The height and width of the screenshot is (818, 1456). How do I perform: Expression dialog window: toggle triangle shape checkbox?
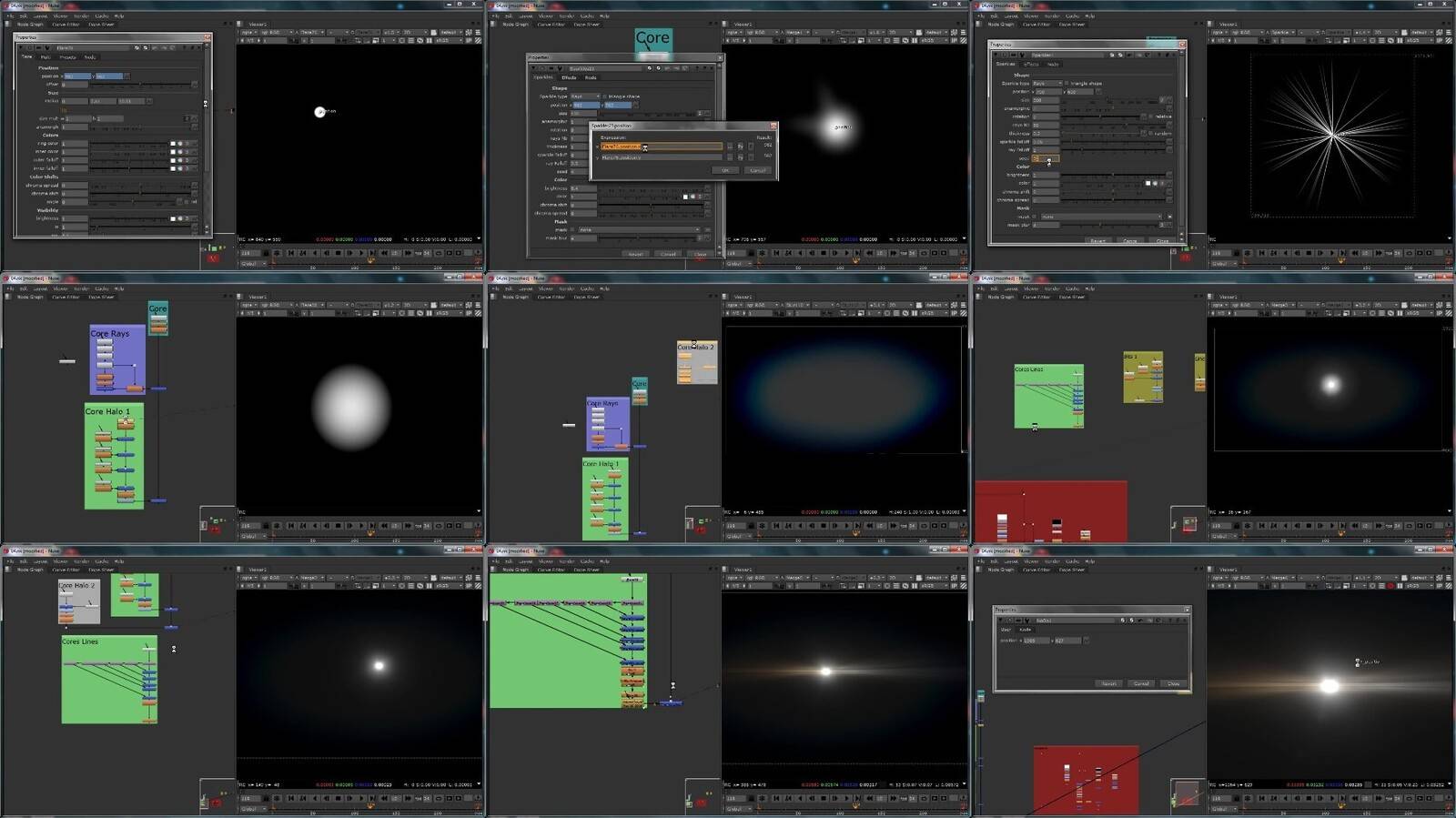pyautogui.click(x=604, y=96)
